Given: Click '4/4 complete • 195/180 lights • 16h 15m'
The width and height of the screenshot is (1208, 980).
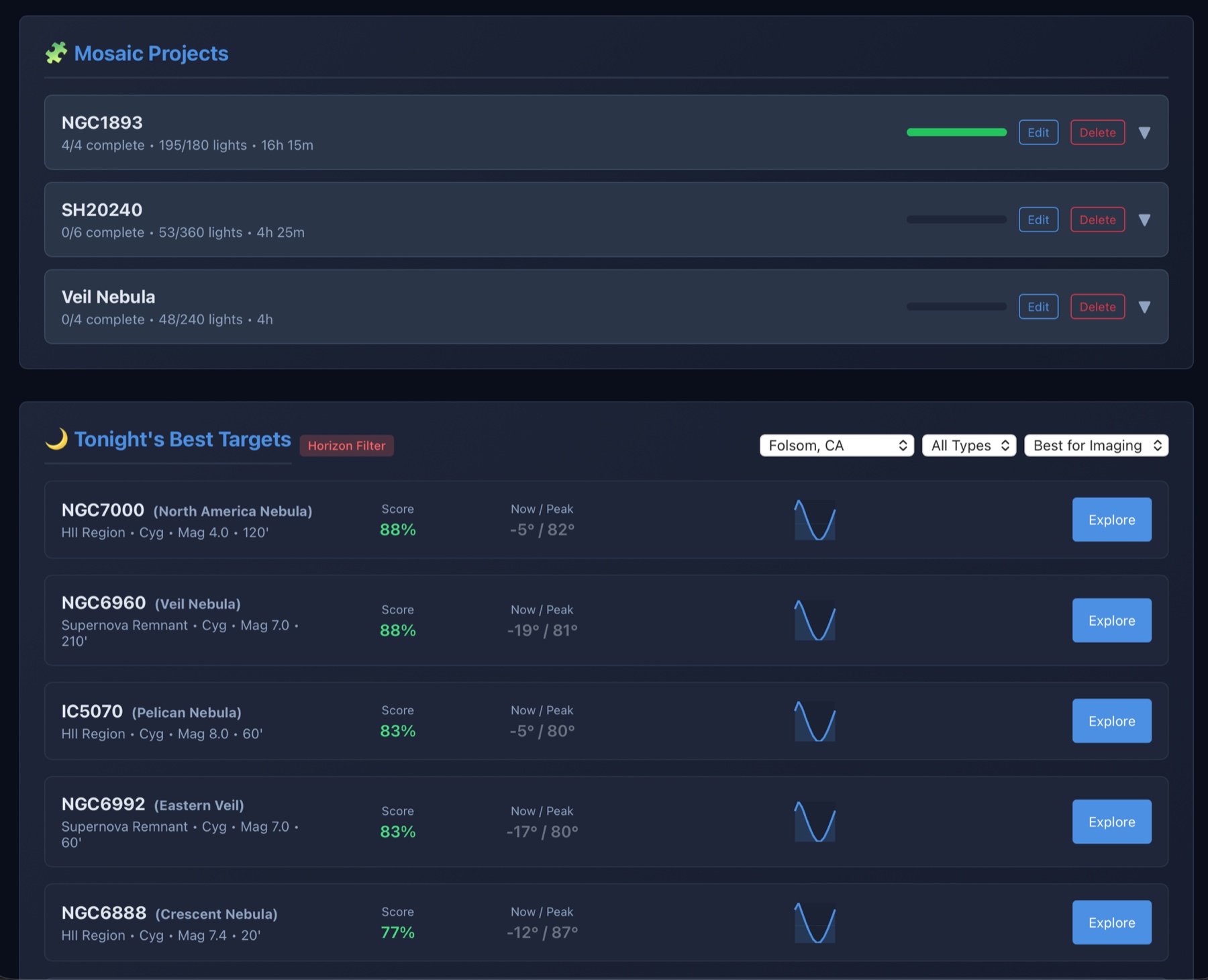Looking at the screenshot, I should point(187,145).
